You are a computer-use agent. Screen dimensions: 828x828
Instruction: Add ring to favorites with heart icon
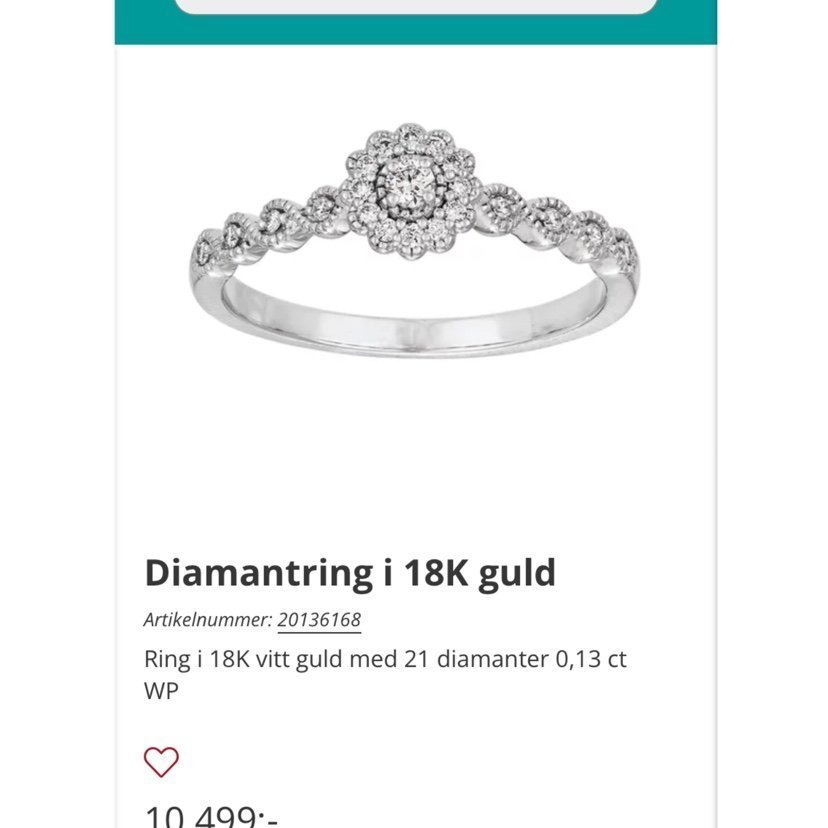coord(161,762)
